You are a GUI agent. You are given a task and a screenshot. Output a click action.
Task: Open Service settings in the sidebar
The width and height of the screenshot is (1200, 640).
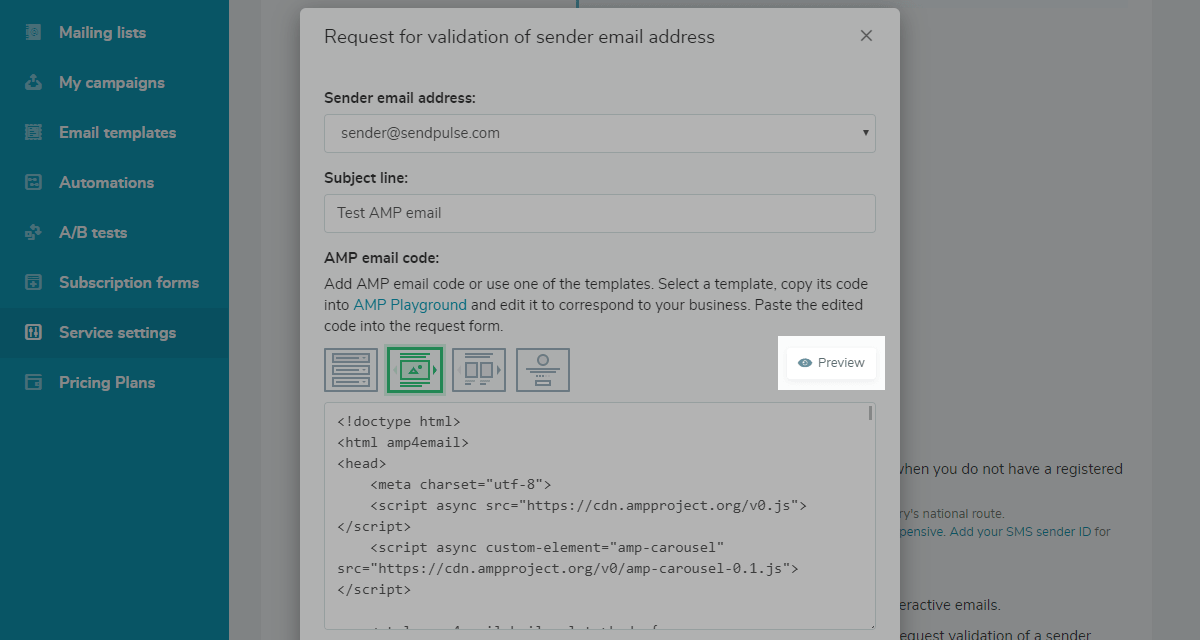point(117,332)
